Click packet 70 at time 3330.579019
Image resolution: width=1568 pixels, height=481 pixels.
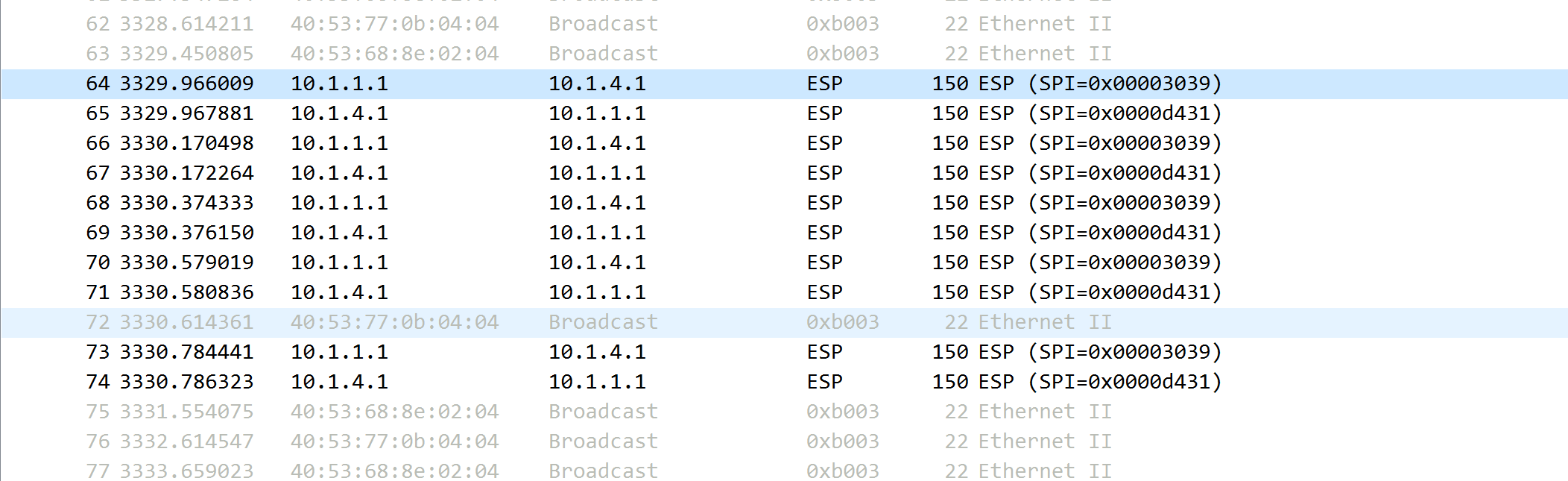(x=186, y=262)
